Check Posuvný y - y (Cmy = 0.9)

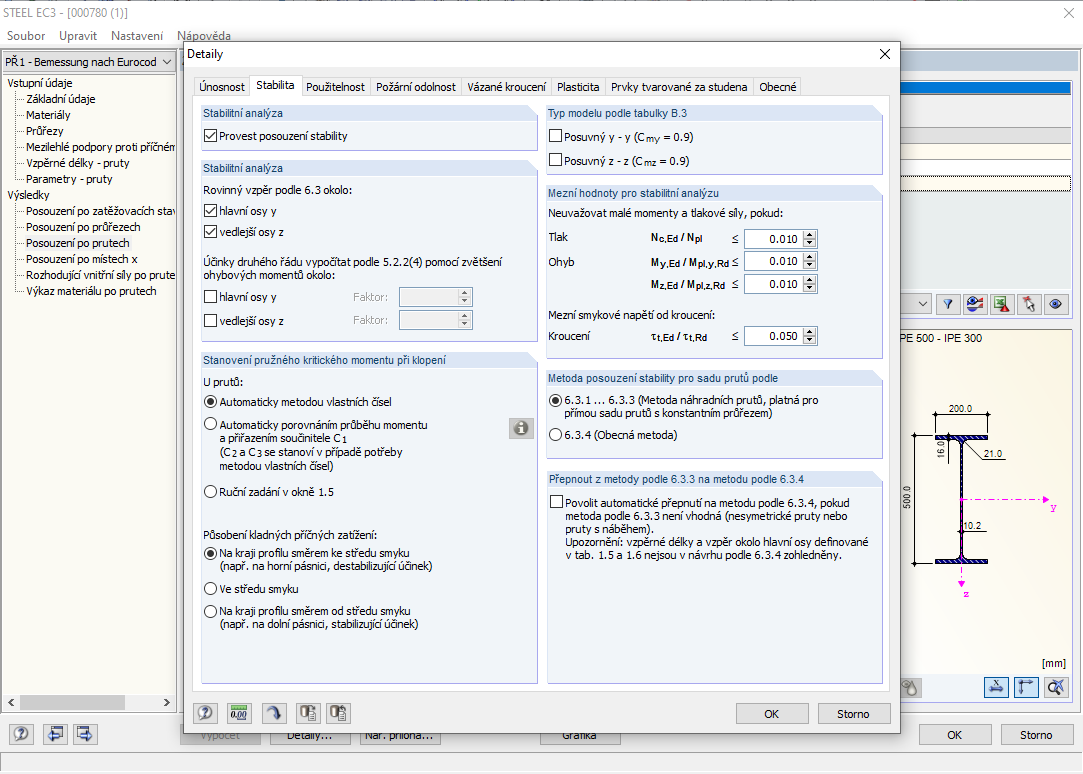tap(555, 137)
